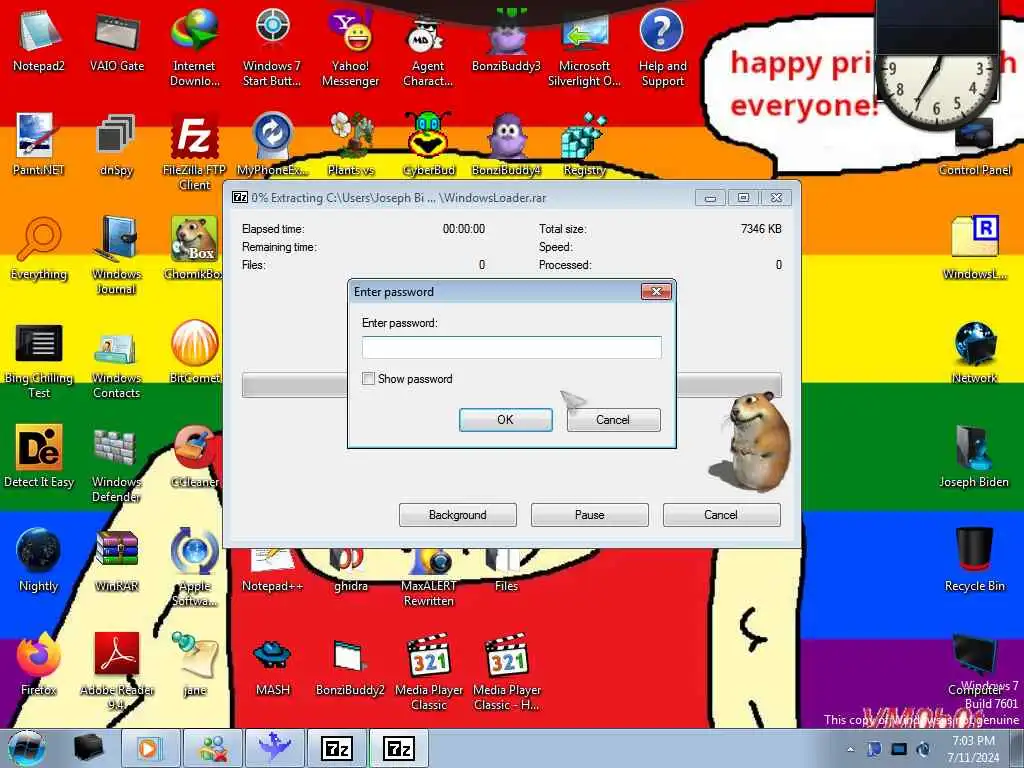Open Microsoft Silverlight shortcut

coord(584,49)
